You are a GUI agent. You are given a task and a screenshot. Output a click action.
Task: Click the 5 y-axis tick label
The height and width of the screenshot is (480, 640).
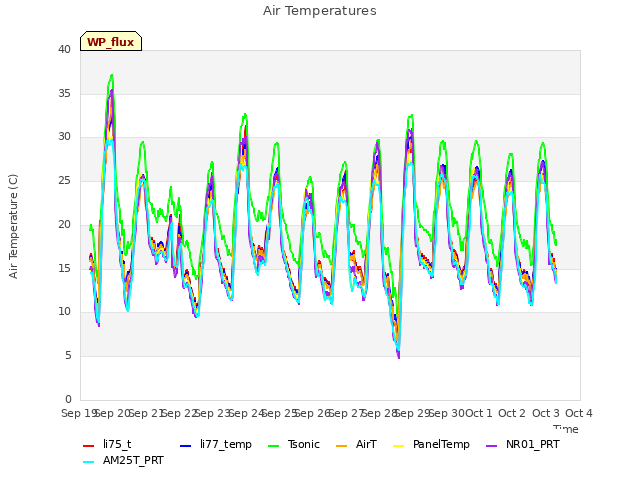[68, 356]
